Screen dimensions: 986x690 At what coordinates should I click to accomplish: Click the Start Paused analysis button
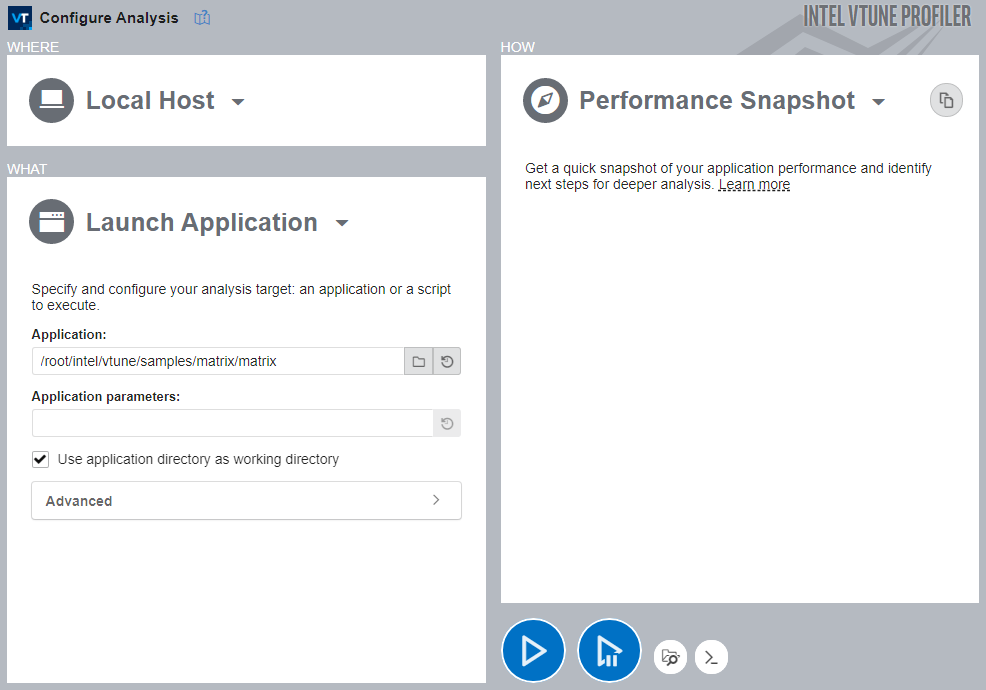(x=609, y=651)
